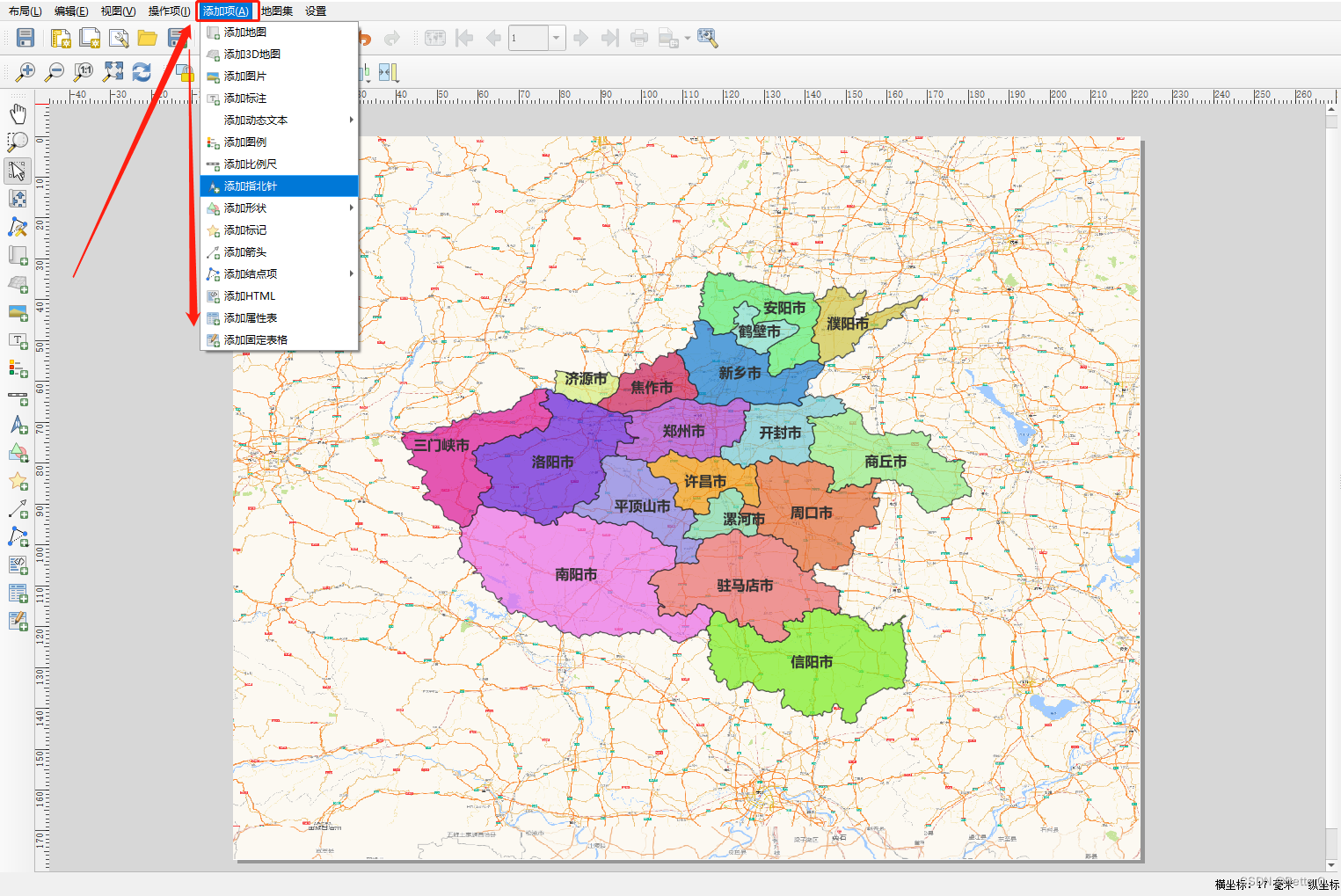The height and width of the screenshot is (896, 1341).
Task: Pick the Add map tool in the left toolbox
Action: [18, 256]
